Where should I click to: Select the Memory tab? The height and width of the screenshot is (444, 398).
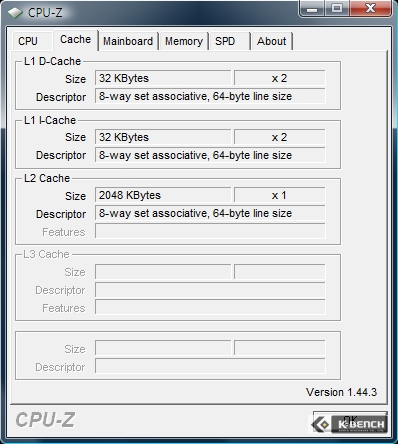pos(184,41)
